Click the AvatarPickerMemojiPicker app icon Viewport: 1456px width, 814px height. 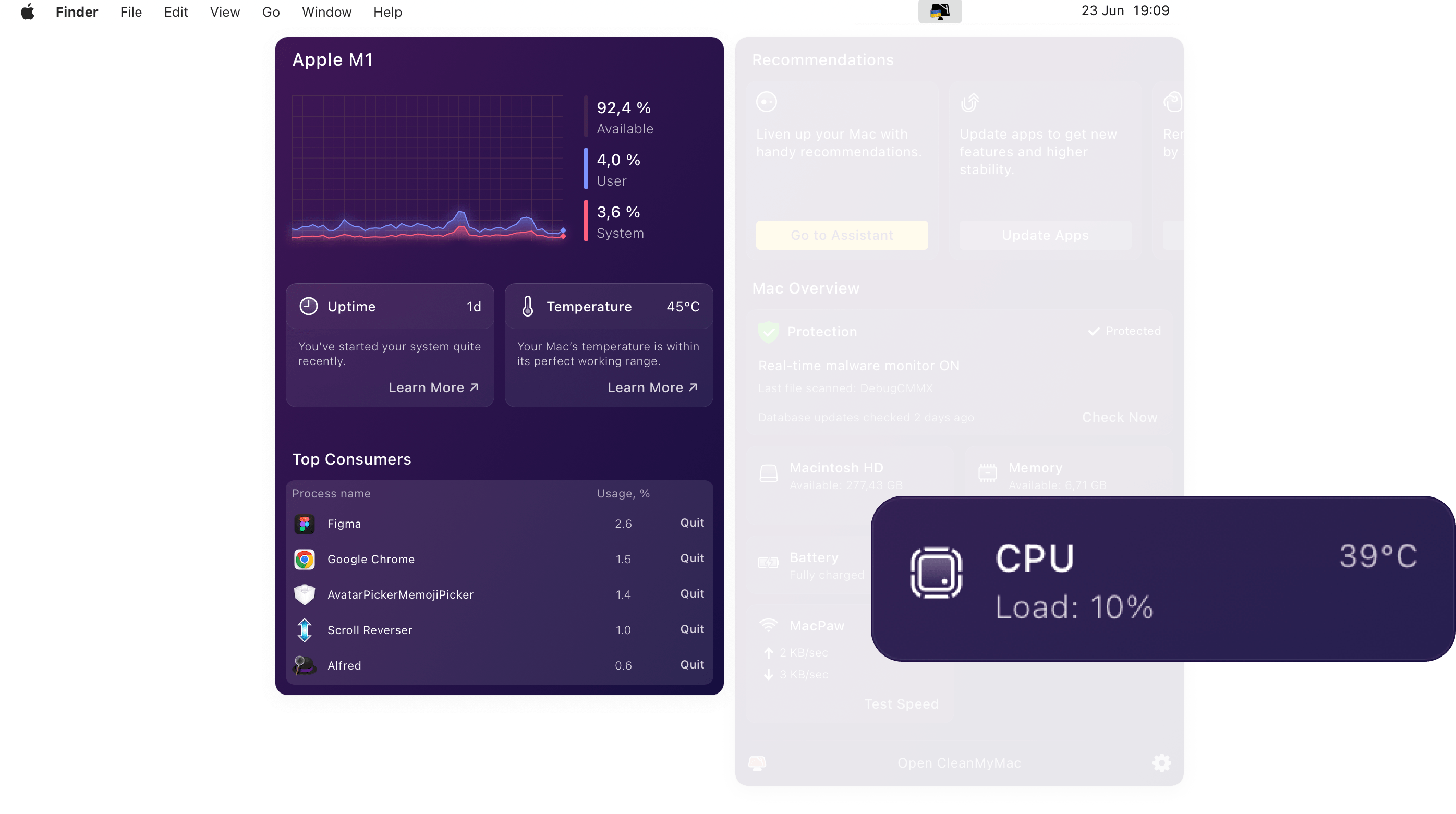304,594
